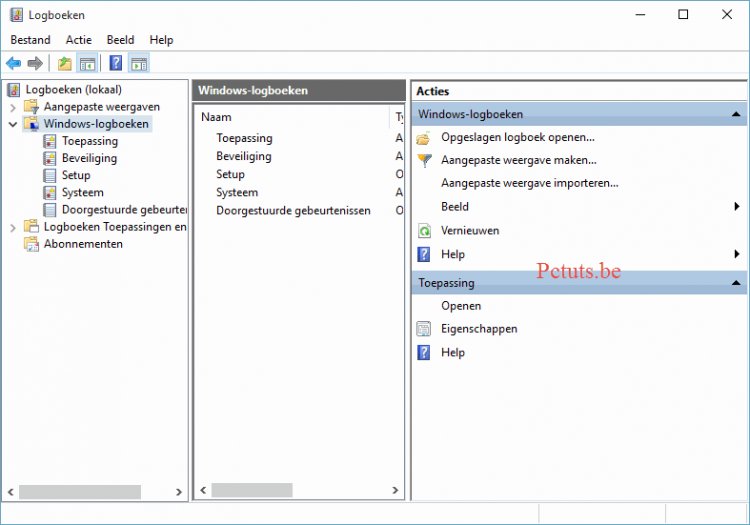
Task: Toggle the action pane toolbar icon
Action: point(139,63)
